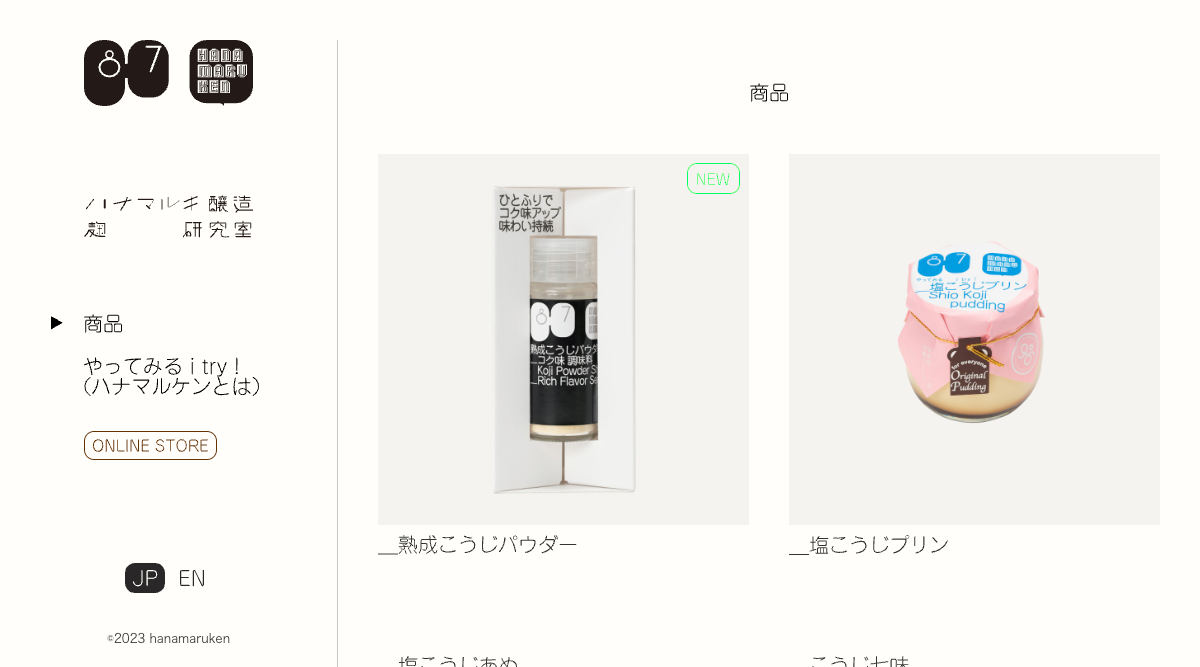
Task: Open the koji powder bottle product photo
Action: click(x=563, y=339)
